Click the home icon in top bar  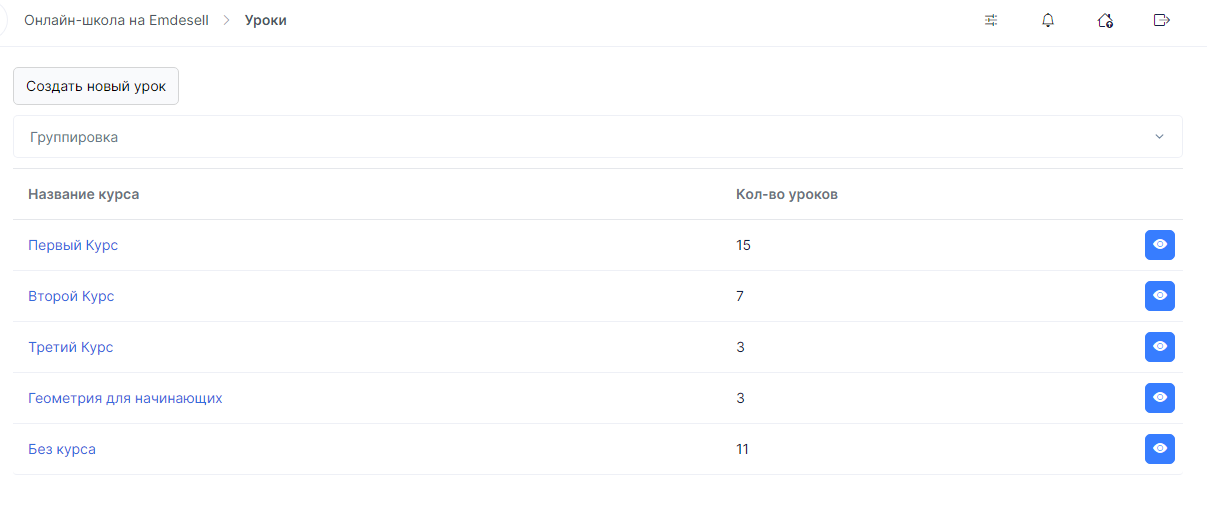pyautogui.click(x=1105, y=20)
